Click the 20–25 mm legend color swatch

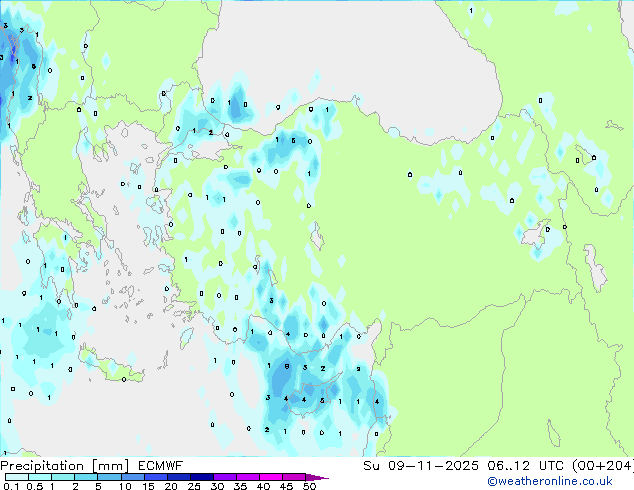coord(178,477)
